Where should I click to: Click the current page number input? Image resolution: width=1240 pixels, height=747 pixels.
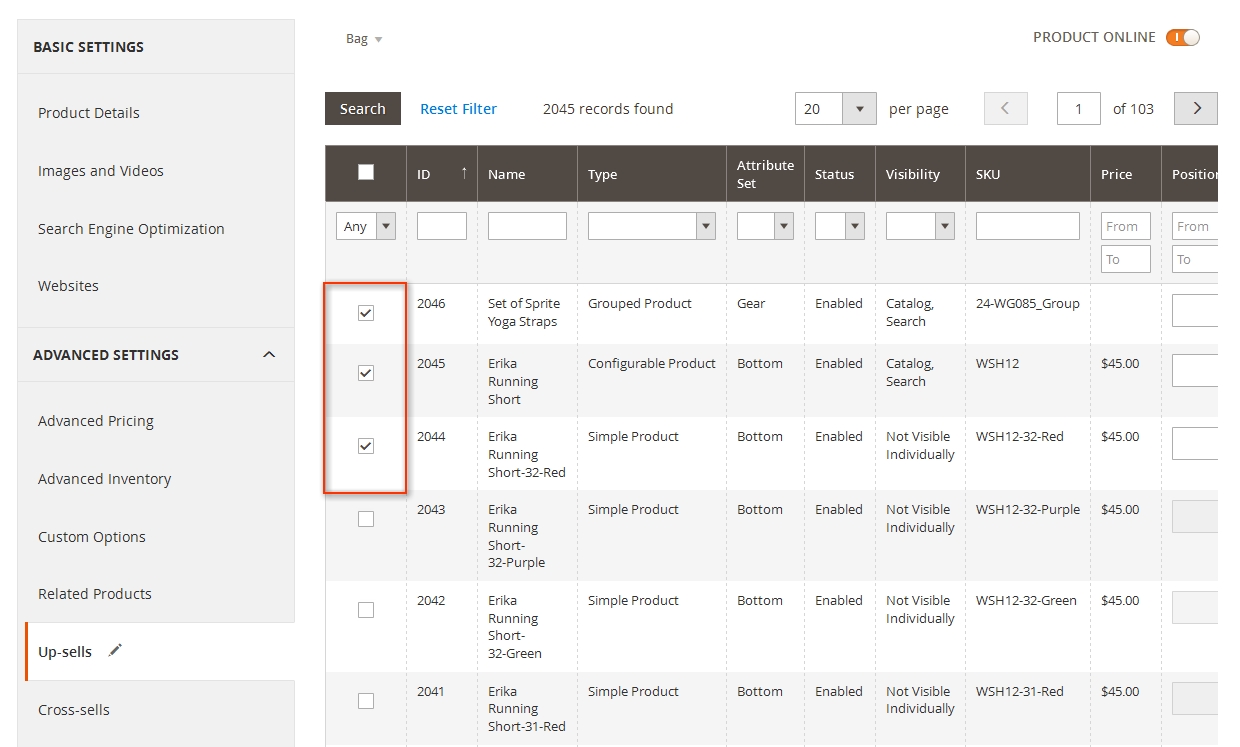click(1078, 108)
